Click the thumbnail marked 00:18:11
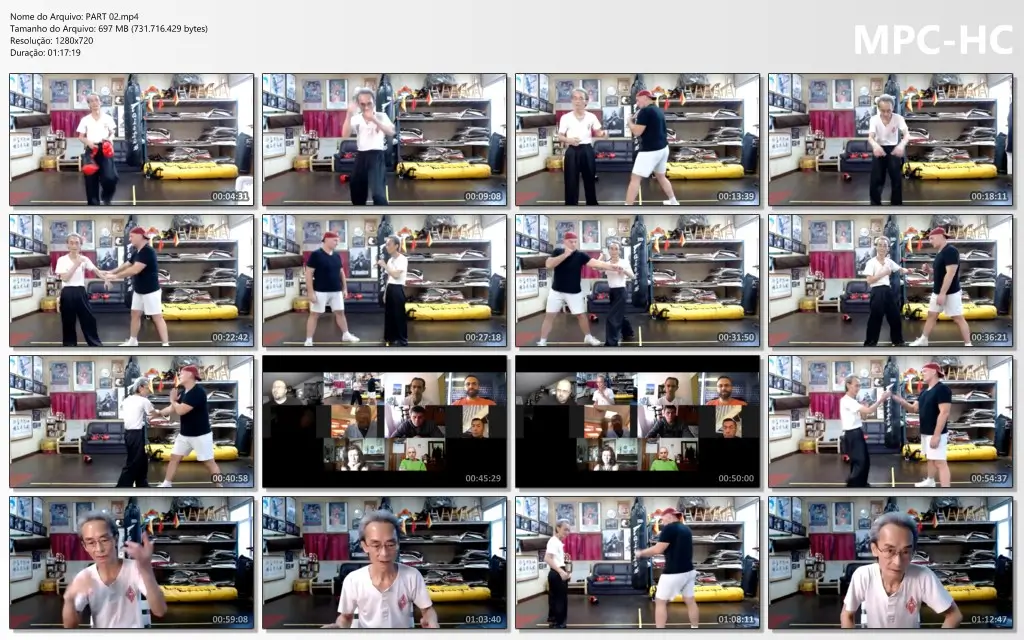The height and width of the screenshot is (640, 1024). pos(891,140)
